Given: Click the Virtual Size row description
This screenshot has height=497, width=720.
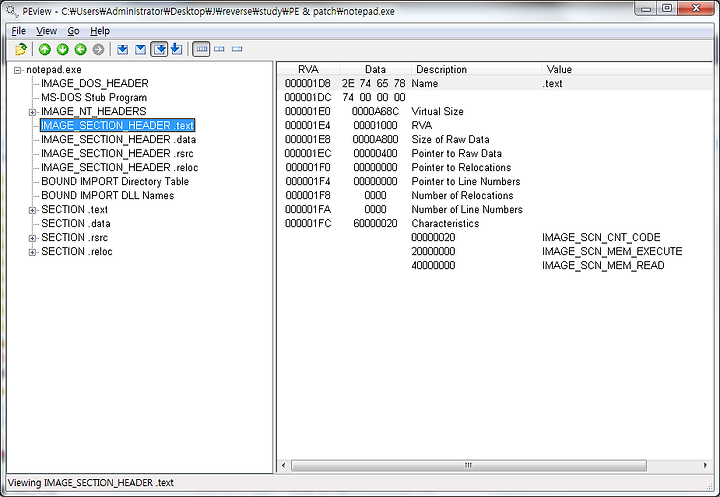Looking at the screenshot, I should [437, 112].
